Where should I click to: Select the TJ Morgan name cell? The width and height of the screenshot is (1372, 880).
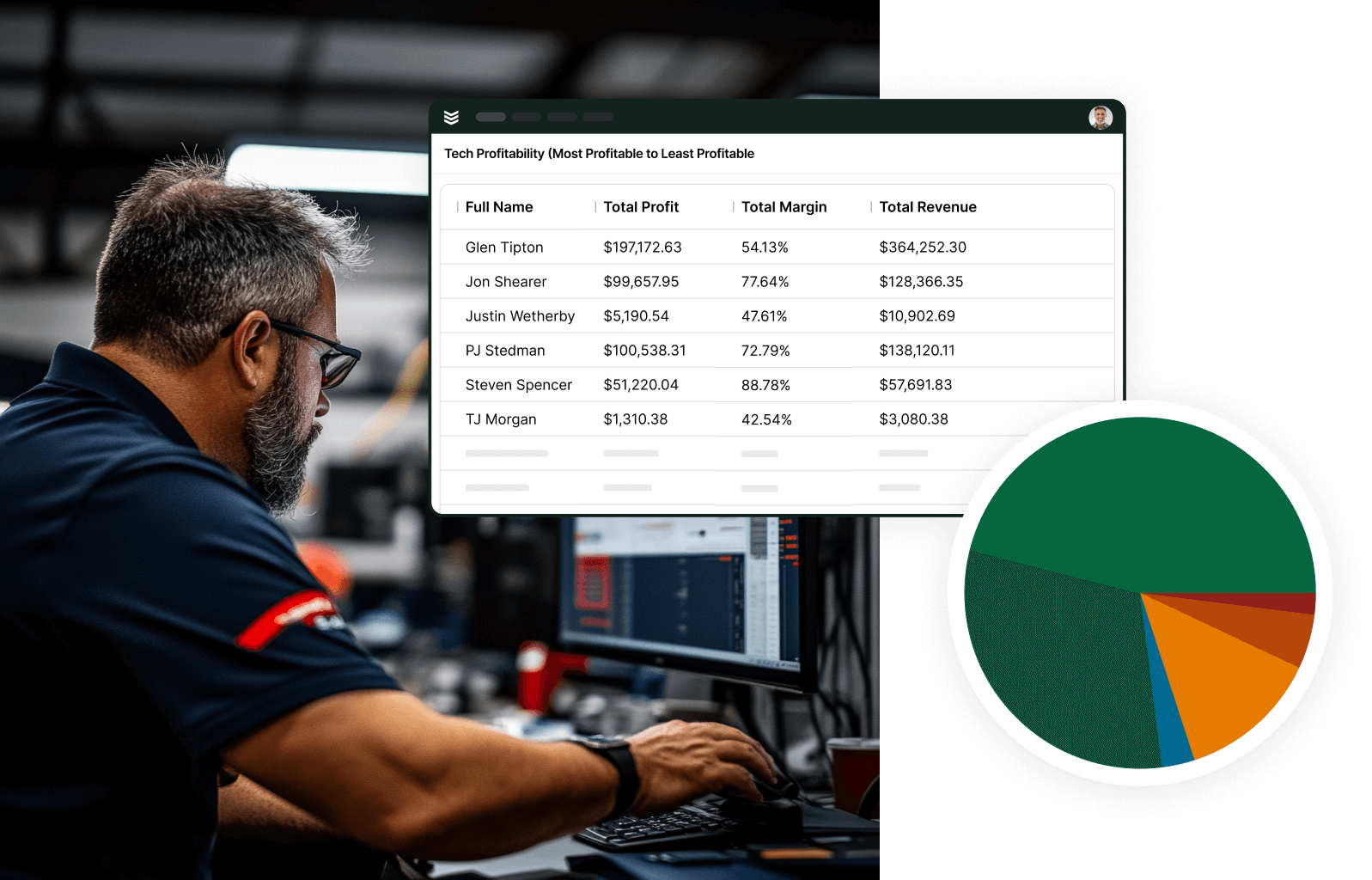point(501,419)
